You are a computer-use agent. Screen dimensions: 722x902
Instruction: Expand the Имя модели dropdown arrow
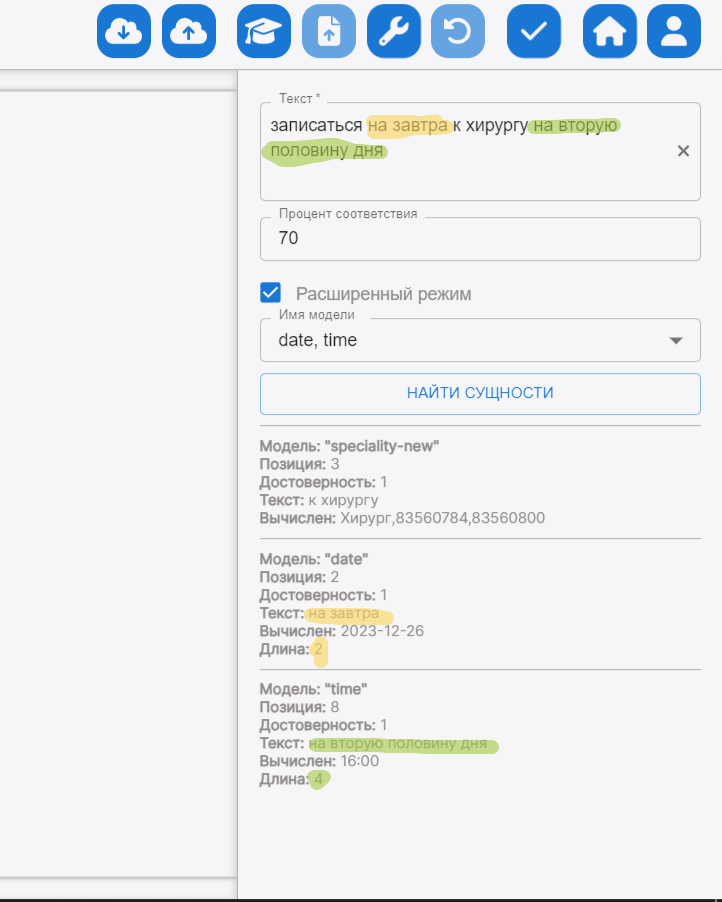click(677, 340)
